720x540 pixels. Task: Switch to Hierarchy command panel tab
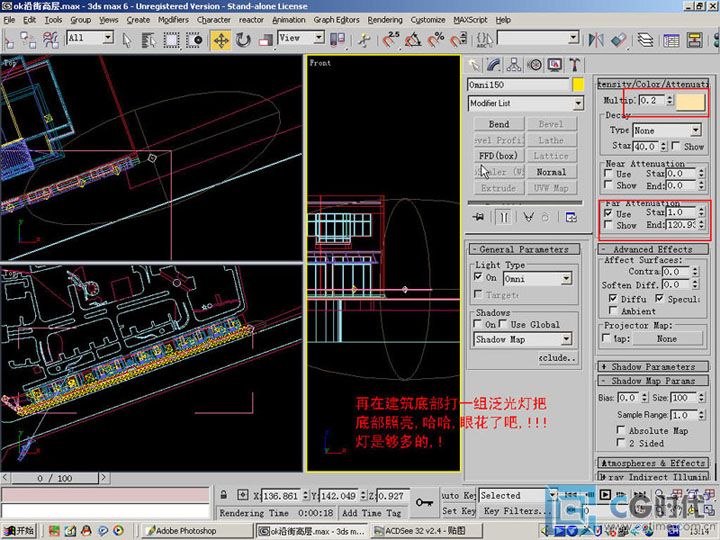click(x=514, y=65)
